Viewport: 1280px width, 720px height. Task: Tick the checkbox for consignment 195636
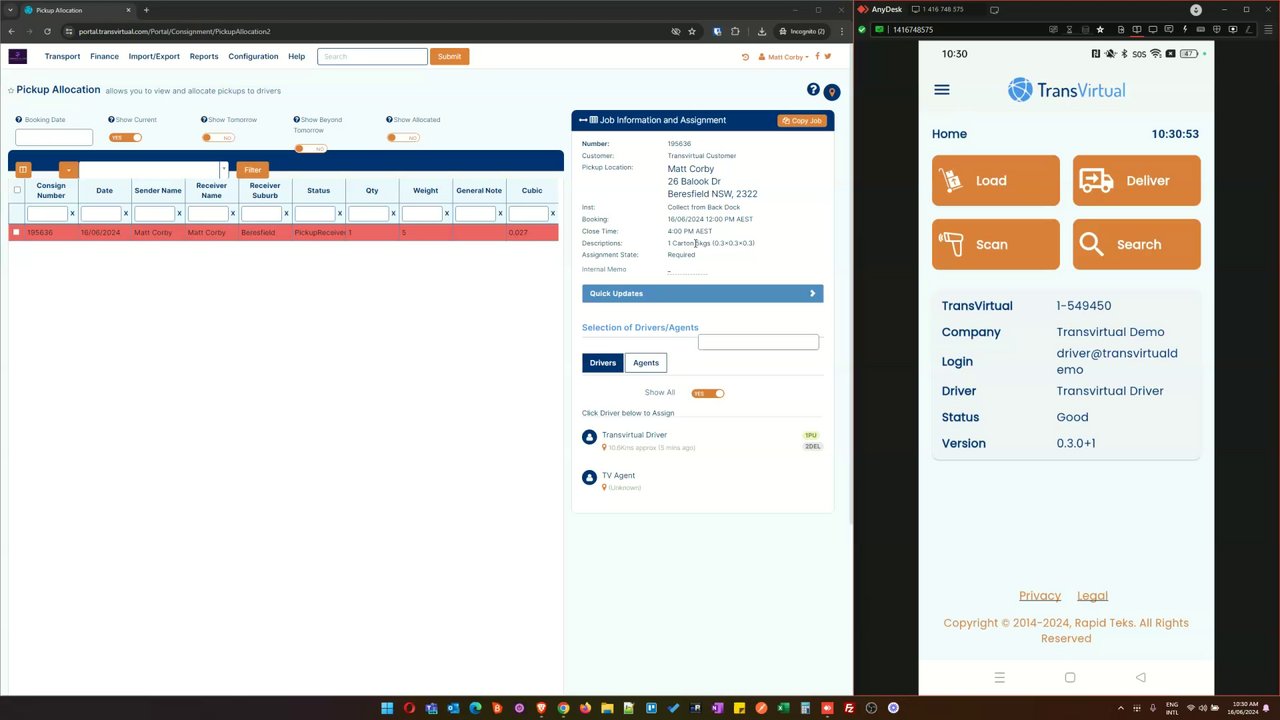[x=16, y=232]
